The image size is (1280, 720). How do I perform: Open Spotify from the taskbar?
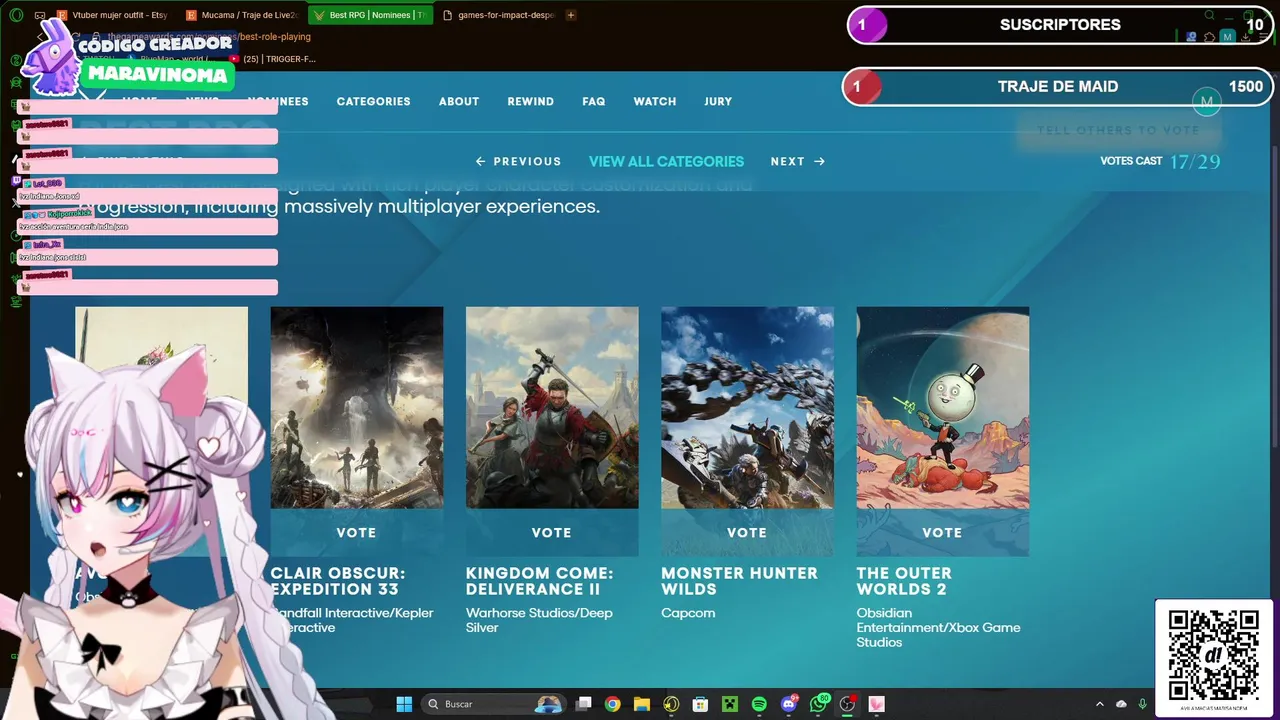(759, 704)
